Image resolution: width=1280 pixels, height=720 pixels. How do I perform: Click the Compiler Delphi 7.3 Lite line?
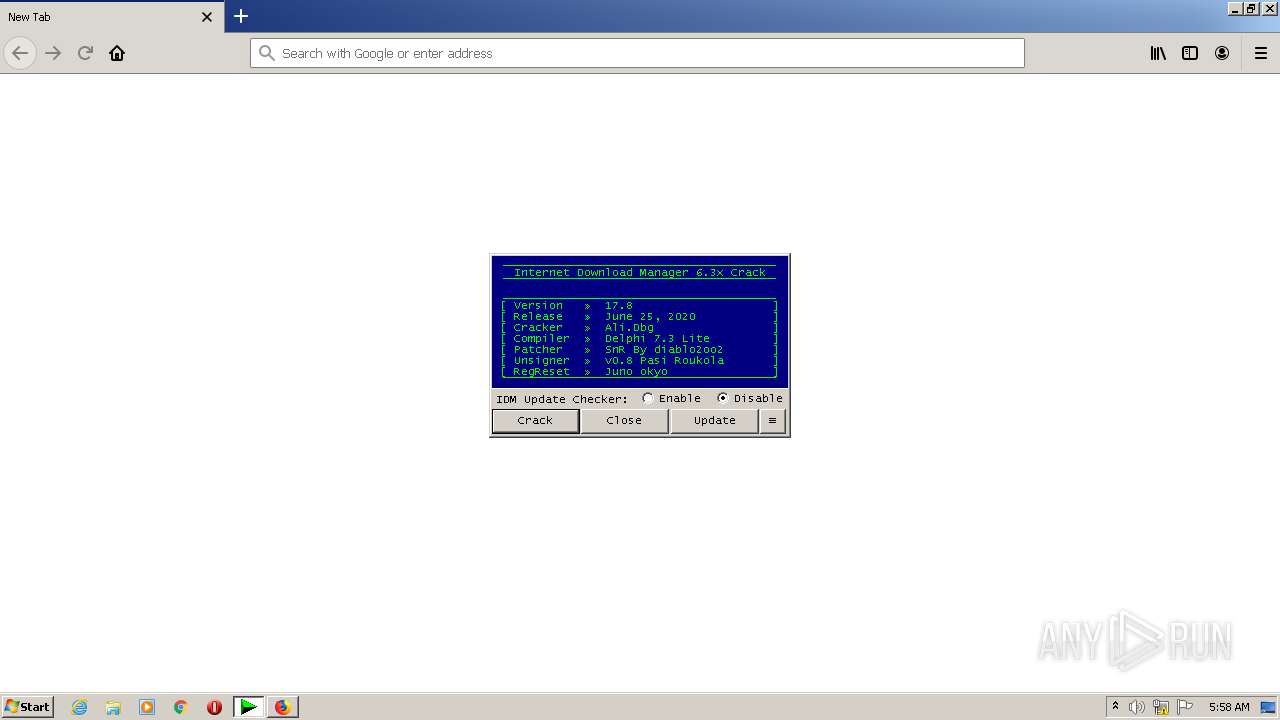640,338
